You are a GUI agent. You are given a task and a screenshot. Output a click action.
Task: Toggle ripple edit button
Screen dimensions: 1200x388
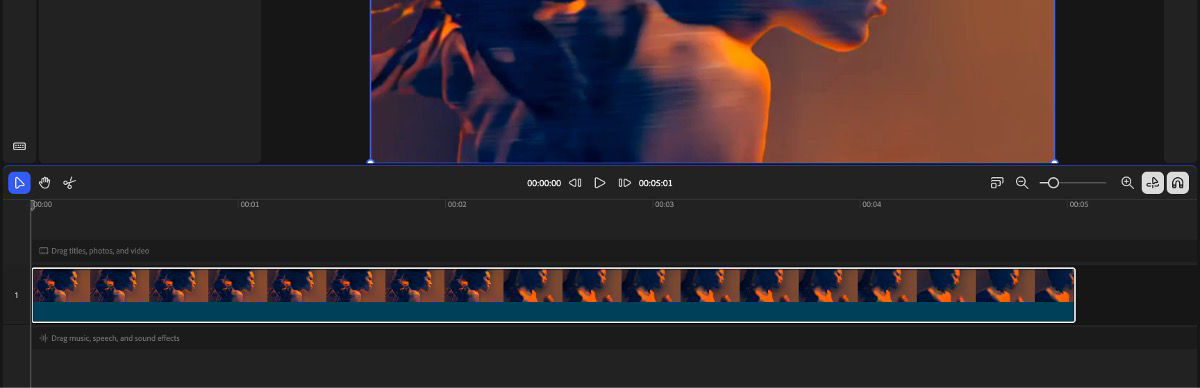pos(1153,183)
